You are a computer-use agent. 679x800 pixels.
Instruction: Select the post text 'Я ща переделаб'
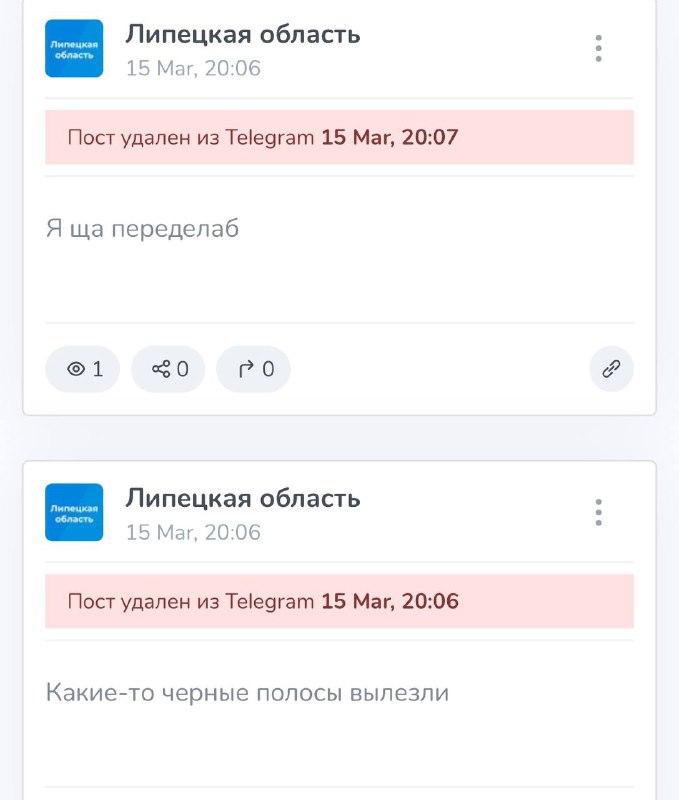[142, 229]
